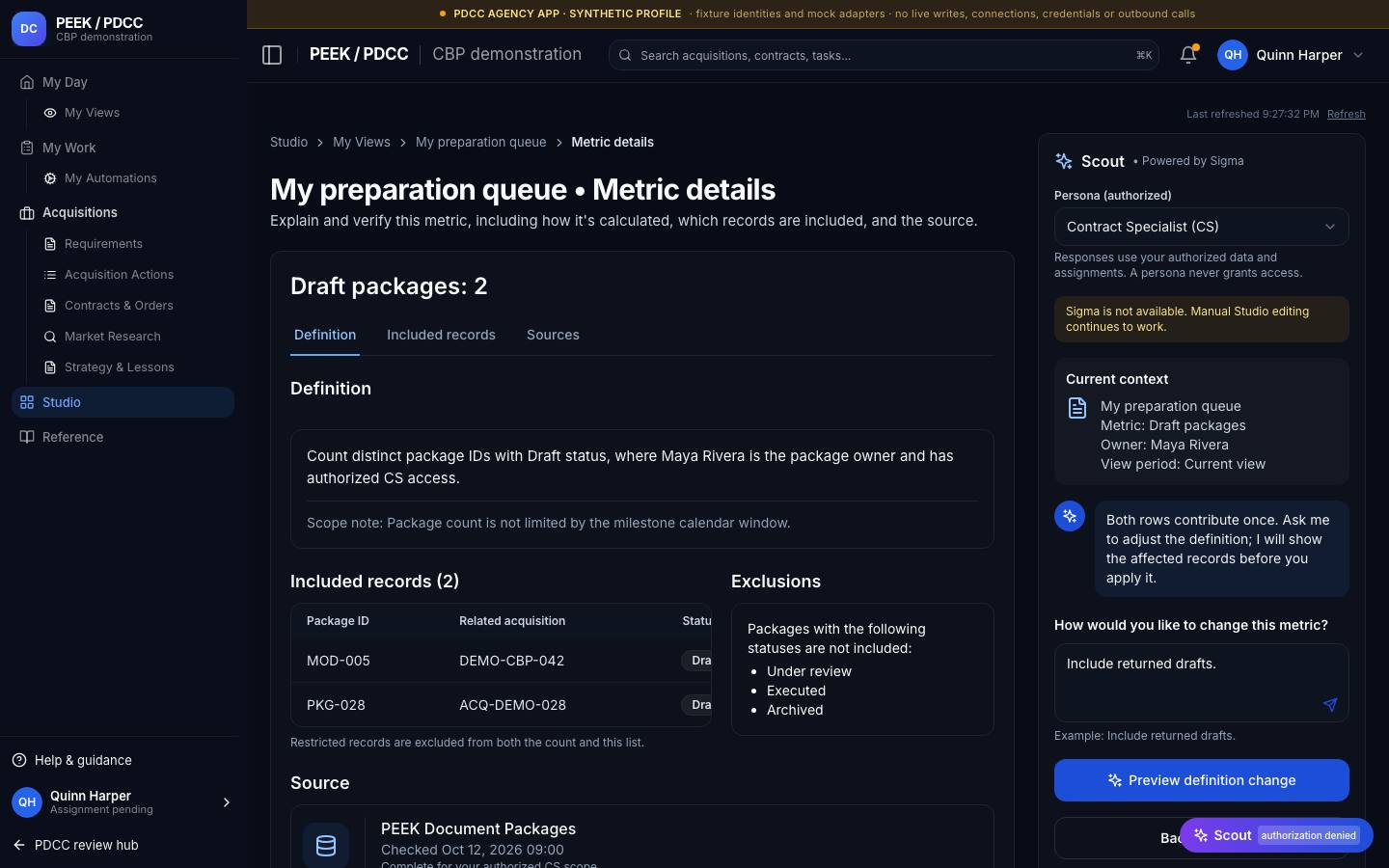This screenshot has height=868, width=1389.
Task: Click the QH avatar in the top bar
Action: click(x=1233, y=55)
